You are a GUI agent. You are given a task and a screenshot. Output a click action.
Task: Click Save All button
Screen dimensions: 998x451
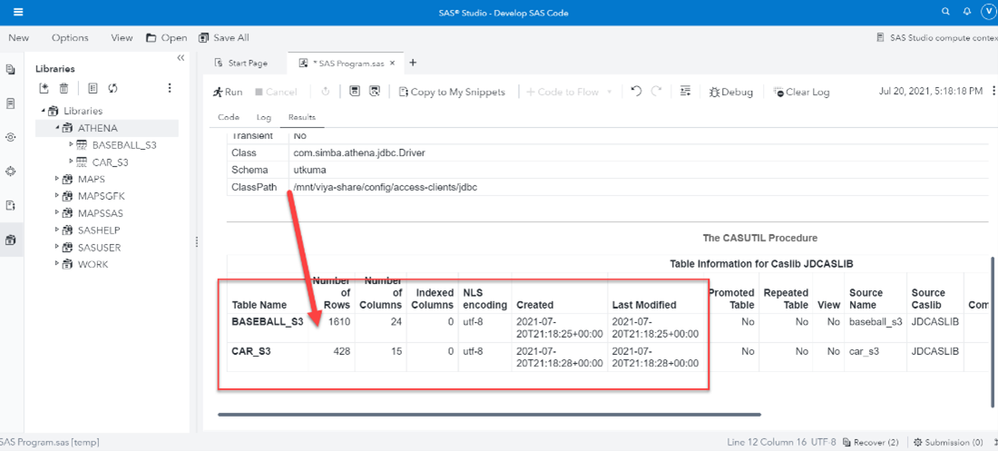click(x=224, y=38)
